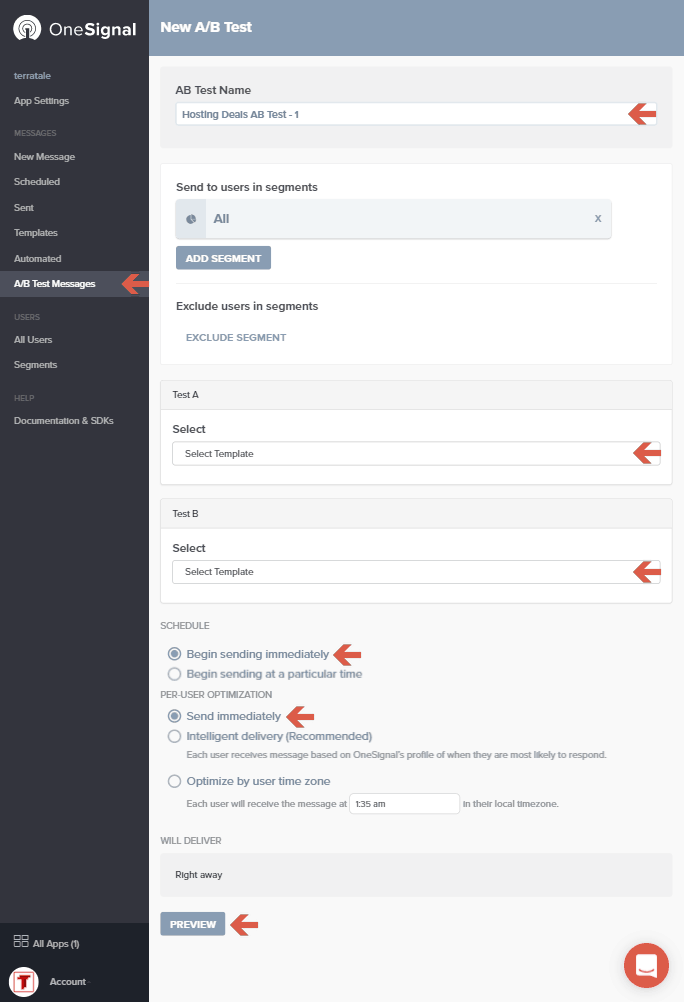Select Begin sending at a particular time

175,674
